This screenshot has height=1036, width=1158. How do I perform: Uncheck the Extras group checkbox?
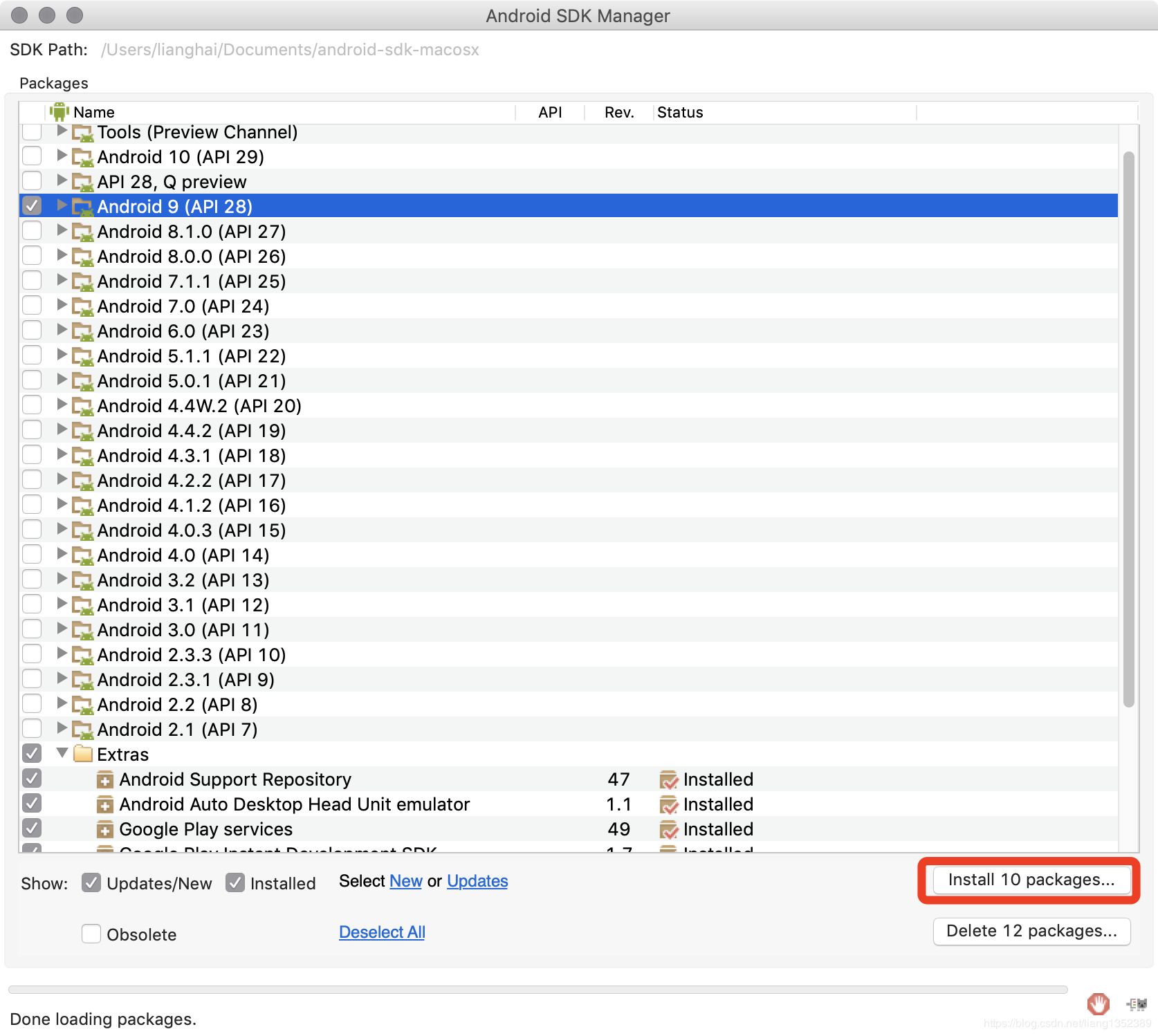point(32,753)
